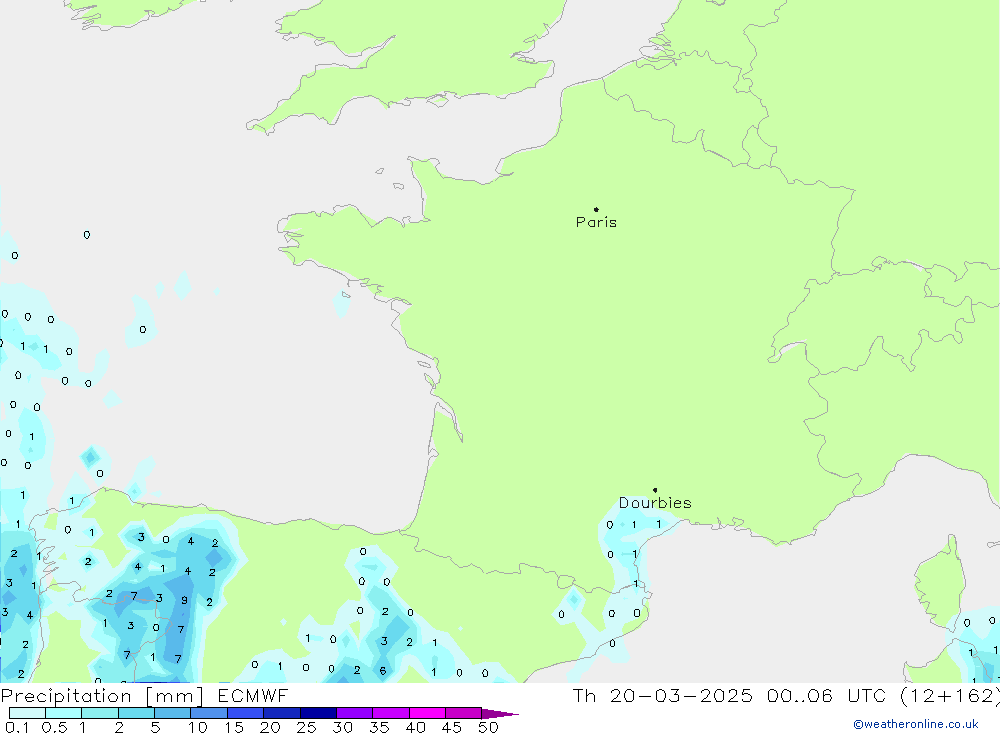Click the ECMWF model name label
The image size is (1000, 733).
[253, 695]
